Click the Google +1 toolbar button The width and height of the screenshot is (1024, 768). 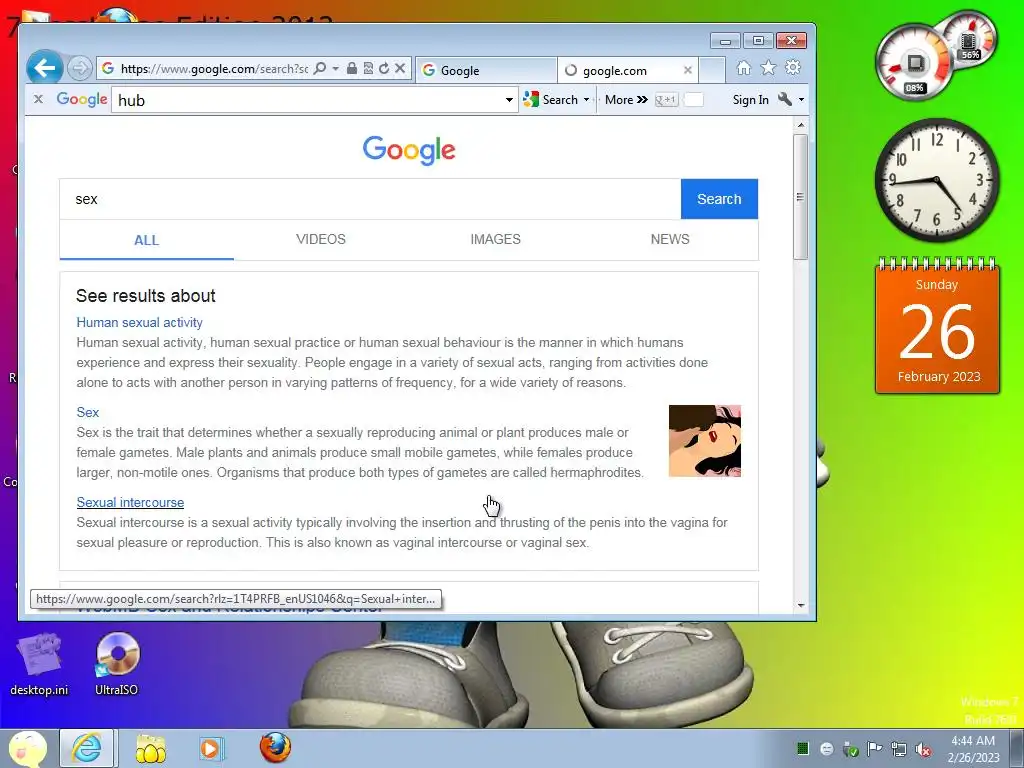point(666,100)
